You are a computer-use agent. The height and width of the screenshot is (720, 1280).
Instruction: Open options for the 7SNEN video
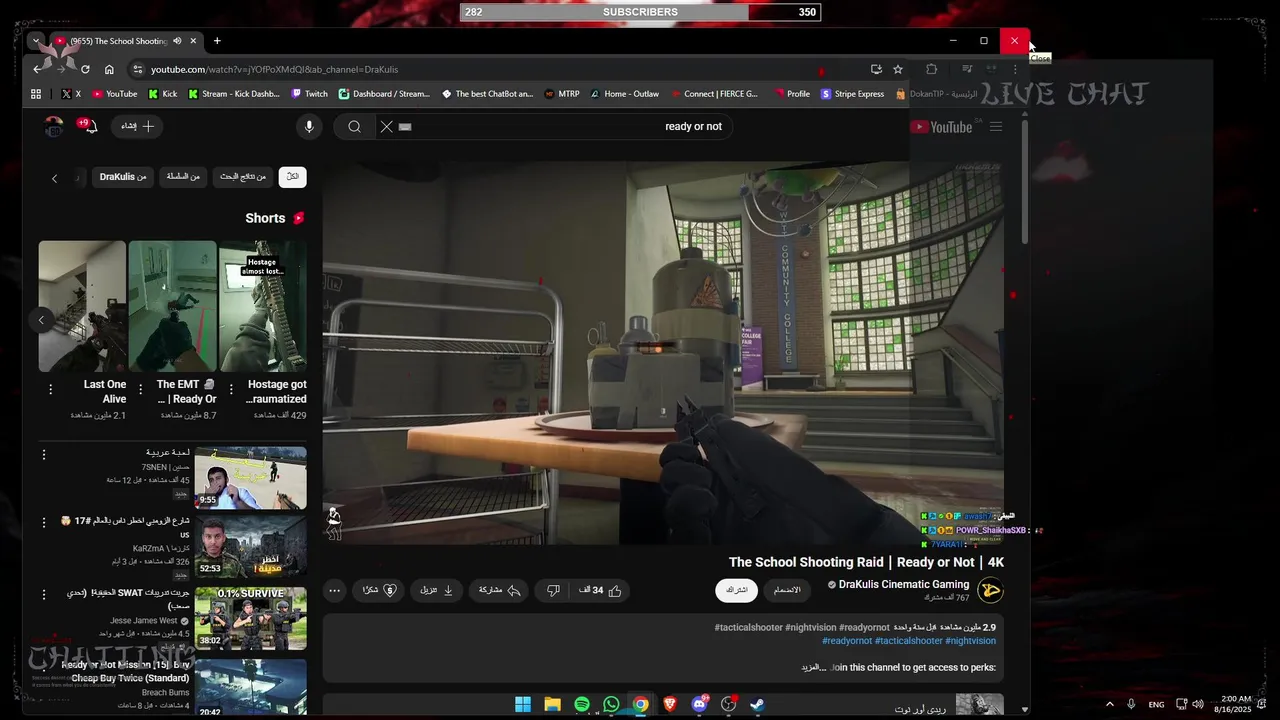[44, 454]
